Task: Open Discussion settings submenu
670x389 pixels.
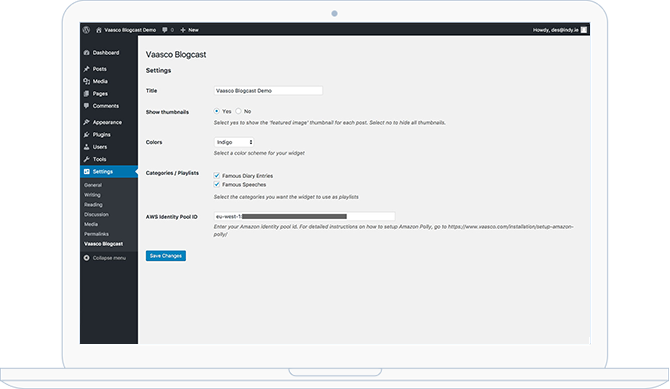Action: pos(96,215)
